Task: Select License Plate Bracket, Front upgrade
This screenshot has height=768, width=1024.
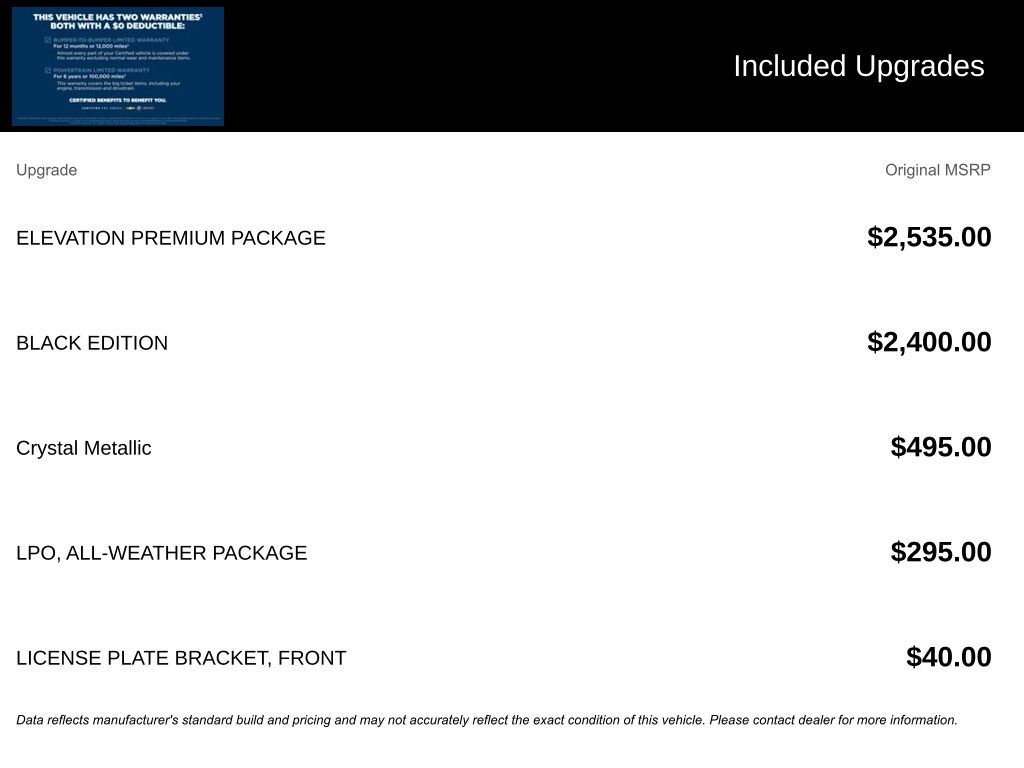Action: [181, 658]
